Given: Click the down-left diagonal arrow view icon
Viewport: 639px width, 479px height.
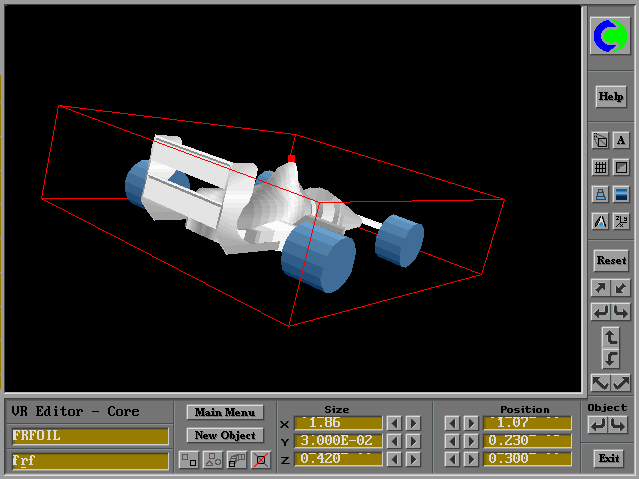Looking at the screenshot, I should pos(621,288).
